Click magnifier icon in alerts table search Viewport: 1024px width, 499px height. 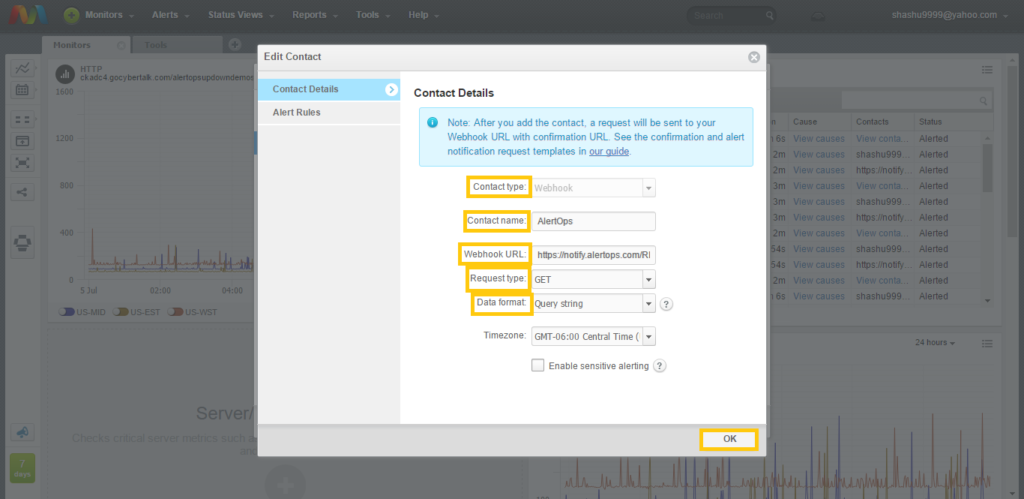pos(983,101)
